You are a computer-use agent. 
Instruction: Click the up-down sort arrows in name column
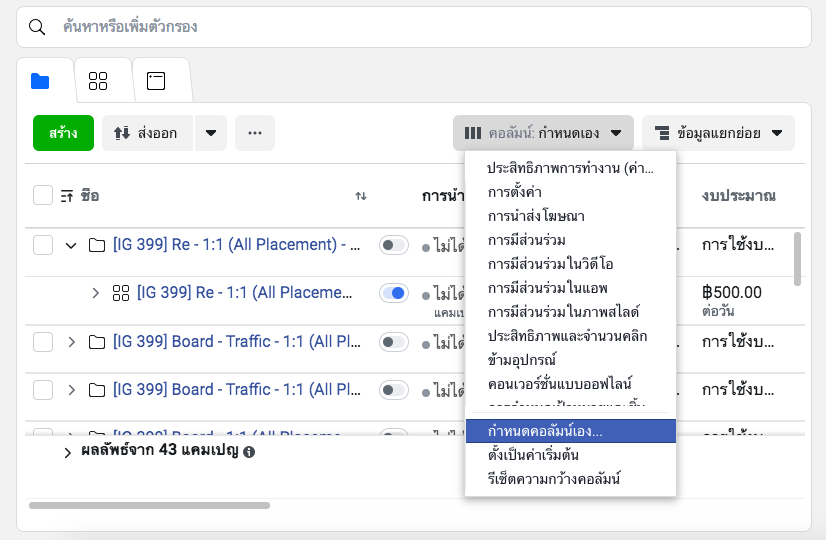pos(361,196)
